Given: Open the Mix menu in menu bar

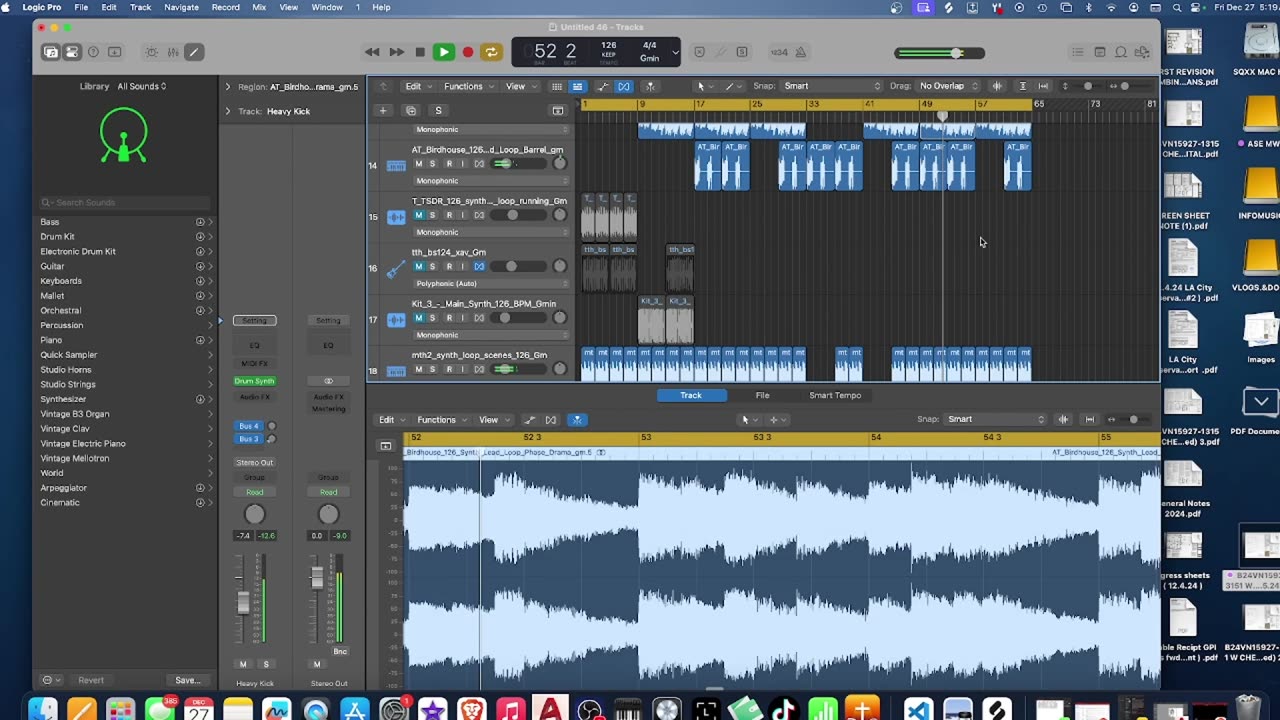Looking at the screenshot, I should pyautogui.click(x=259, y=7).
